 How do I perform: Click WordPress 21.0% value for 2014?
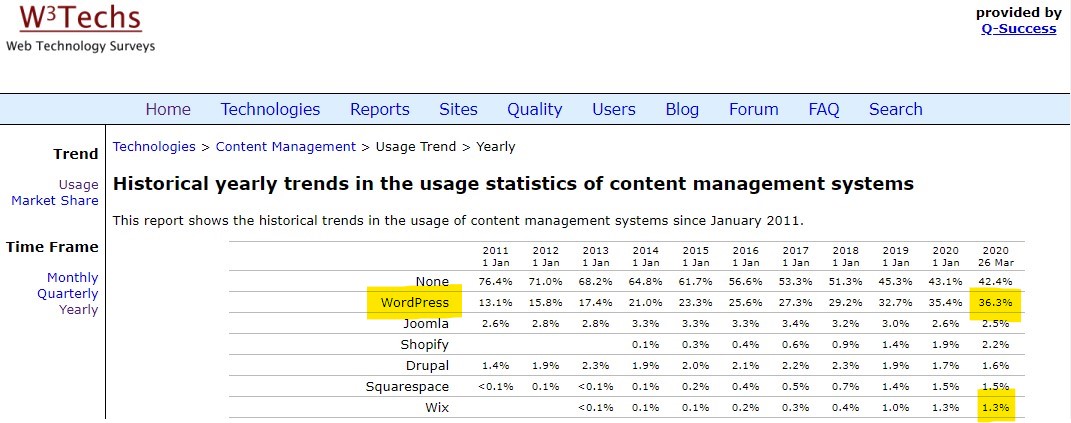tap(645, 303)
